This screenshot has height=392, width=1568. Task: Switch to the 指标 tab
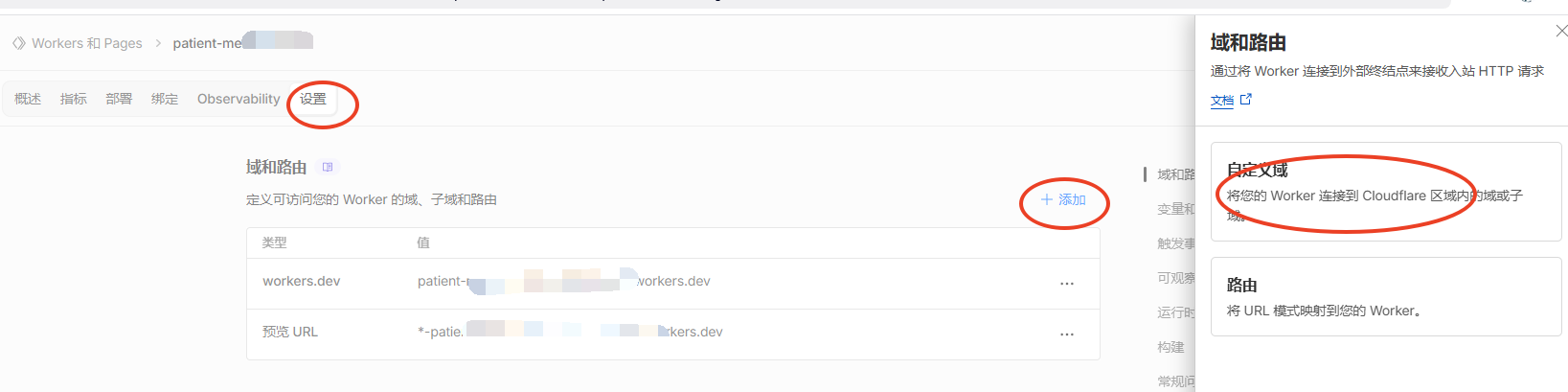pos(74,99)
